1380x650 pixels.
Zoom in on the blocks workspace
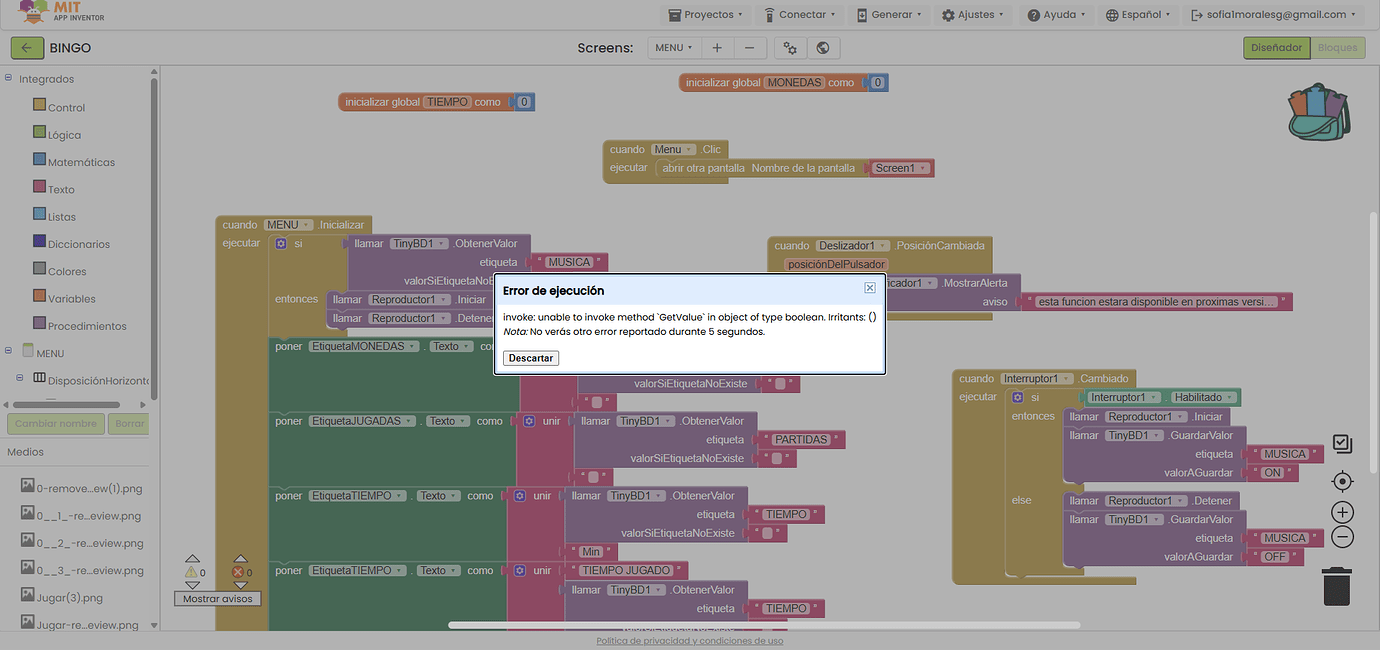(x=1342, y=513)
